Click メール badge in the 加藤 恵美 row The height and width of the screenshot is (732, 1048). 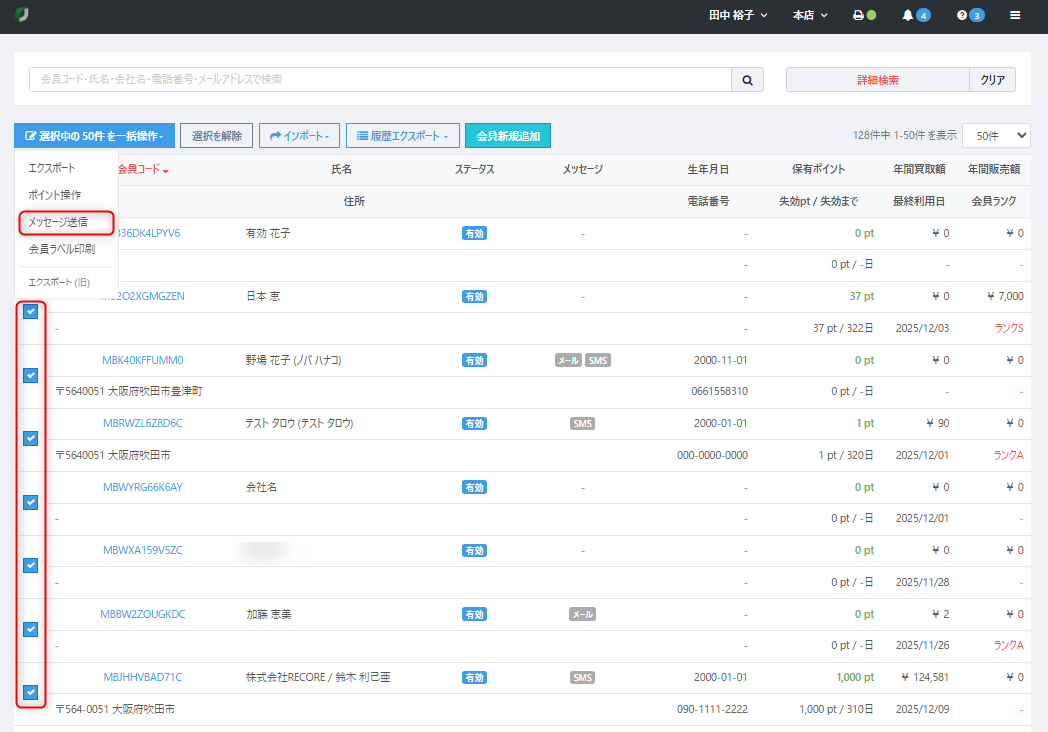582,614
